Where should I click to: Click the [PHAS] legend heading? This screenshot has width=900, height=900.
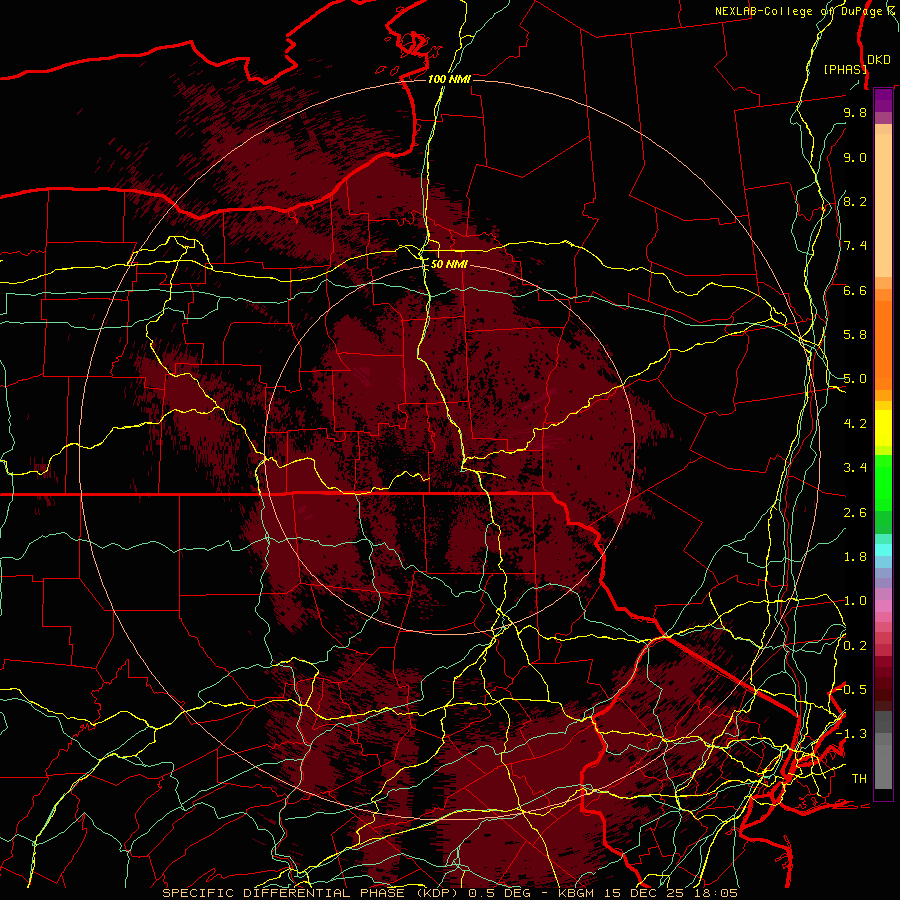click(x=845, y=69)
